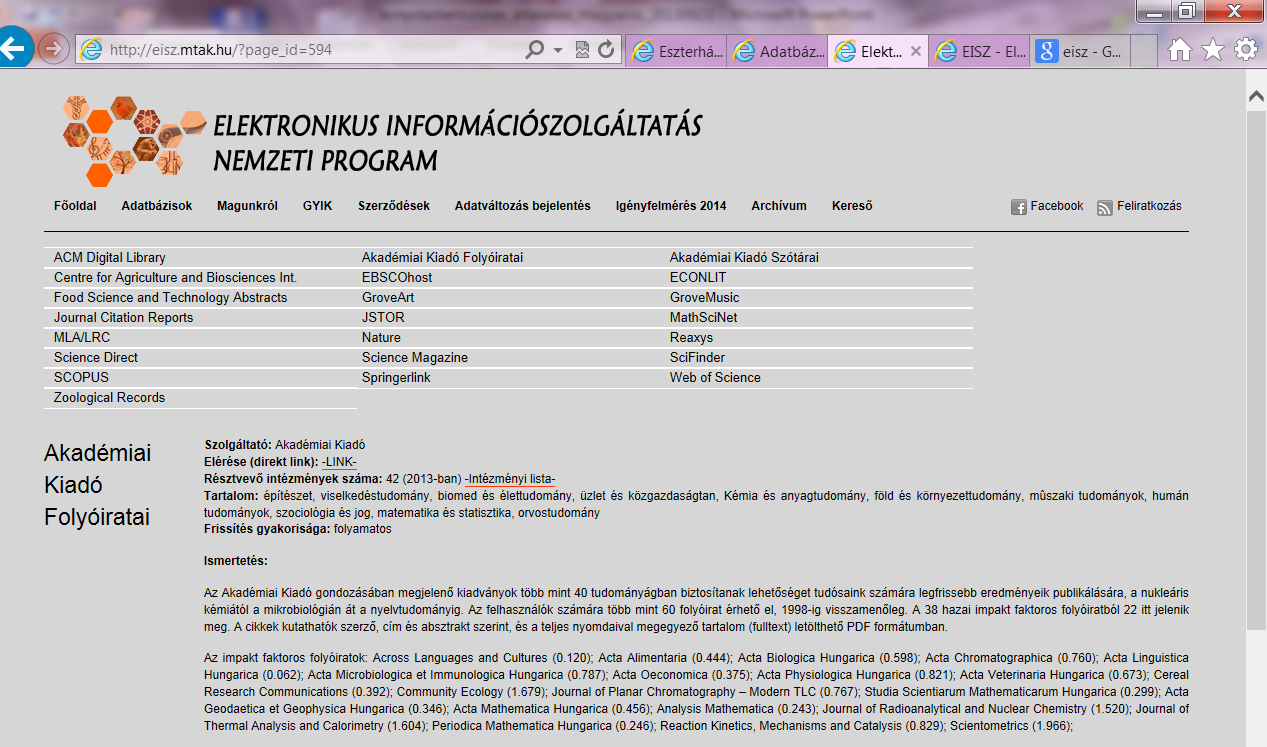Image resolution: width=1267 pixels, height=747 pixels.
Task: Open the Kereső menu item
Action: [x=852, y=206]
